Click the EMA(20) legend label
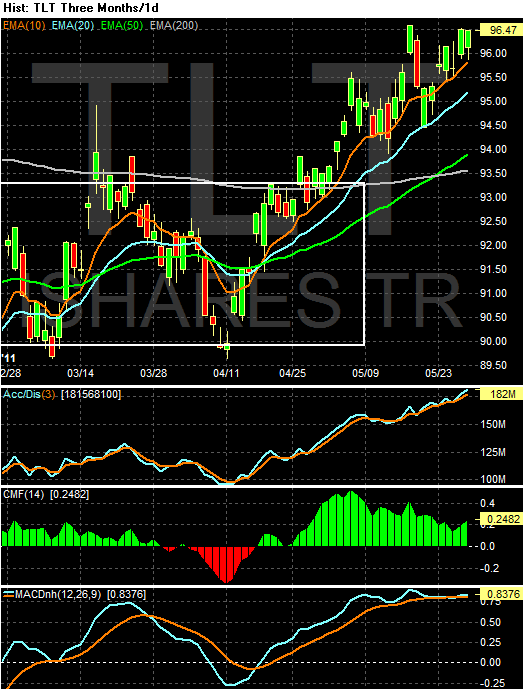The image size is (524, 692). pyautogui.click(x=73, y=26)
